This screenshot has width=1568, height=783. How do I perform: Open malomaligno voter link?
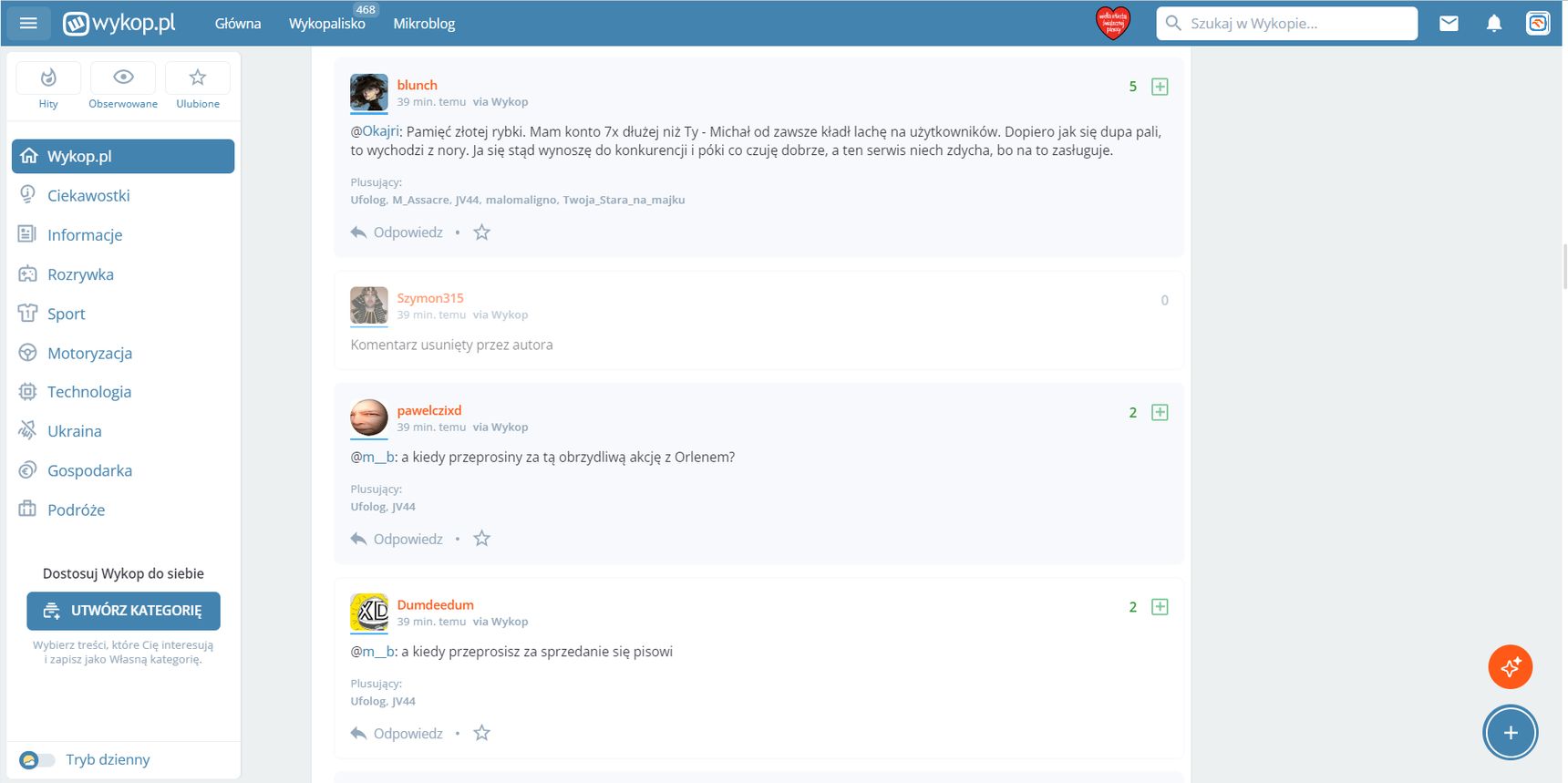[x=521, y=200]
